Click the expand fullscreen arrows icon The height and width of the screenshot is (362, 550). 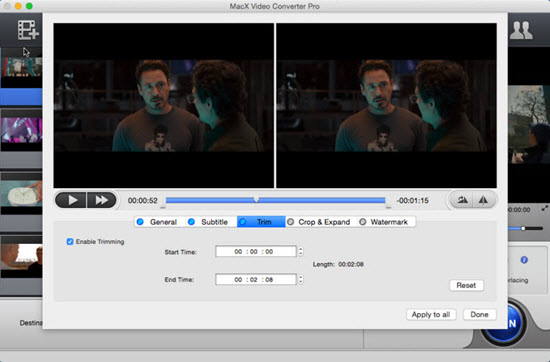(545, 208)
